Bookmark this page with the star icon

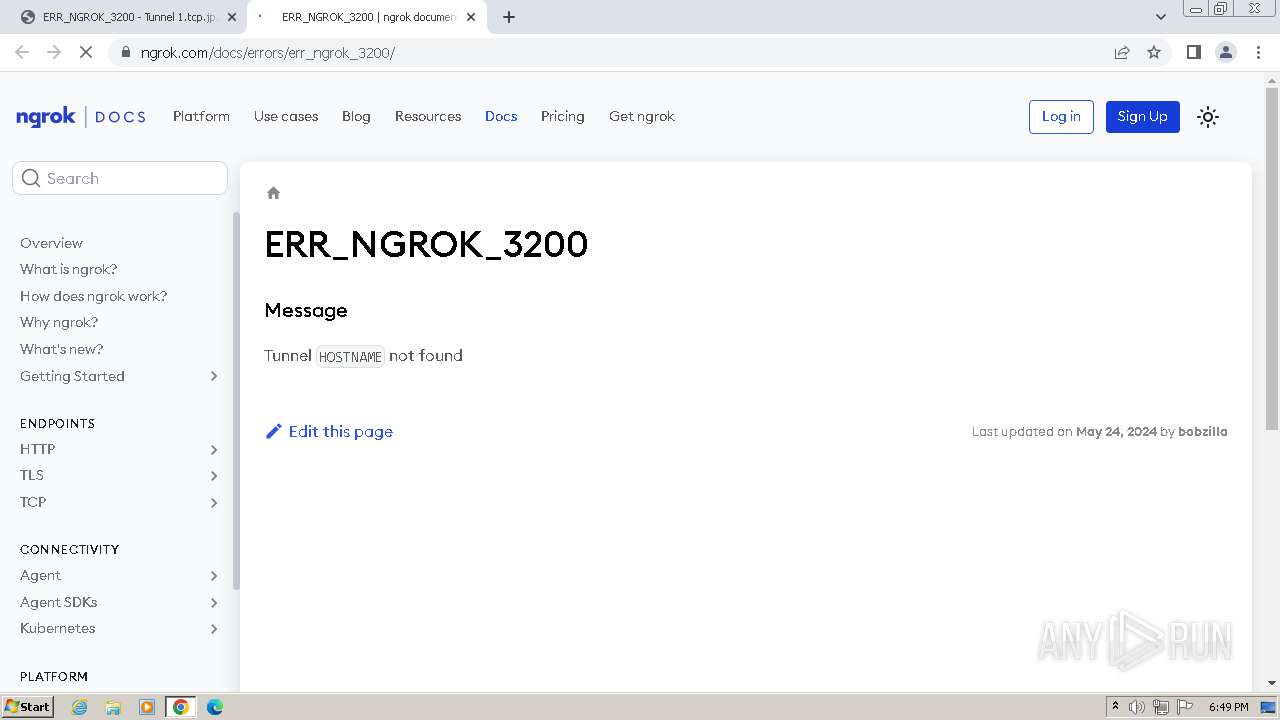[1154, 52]
